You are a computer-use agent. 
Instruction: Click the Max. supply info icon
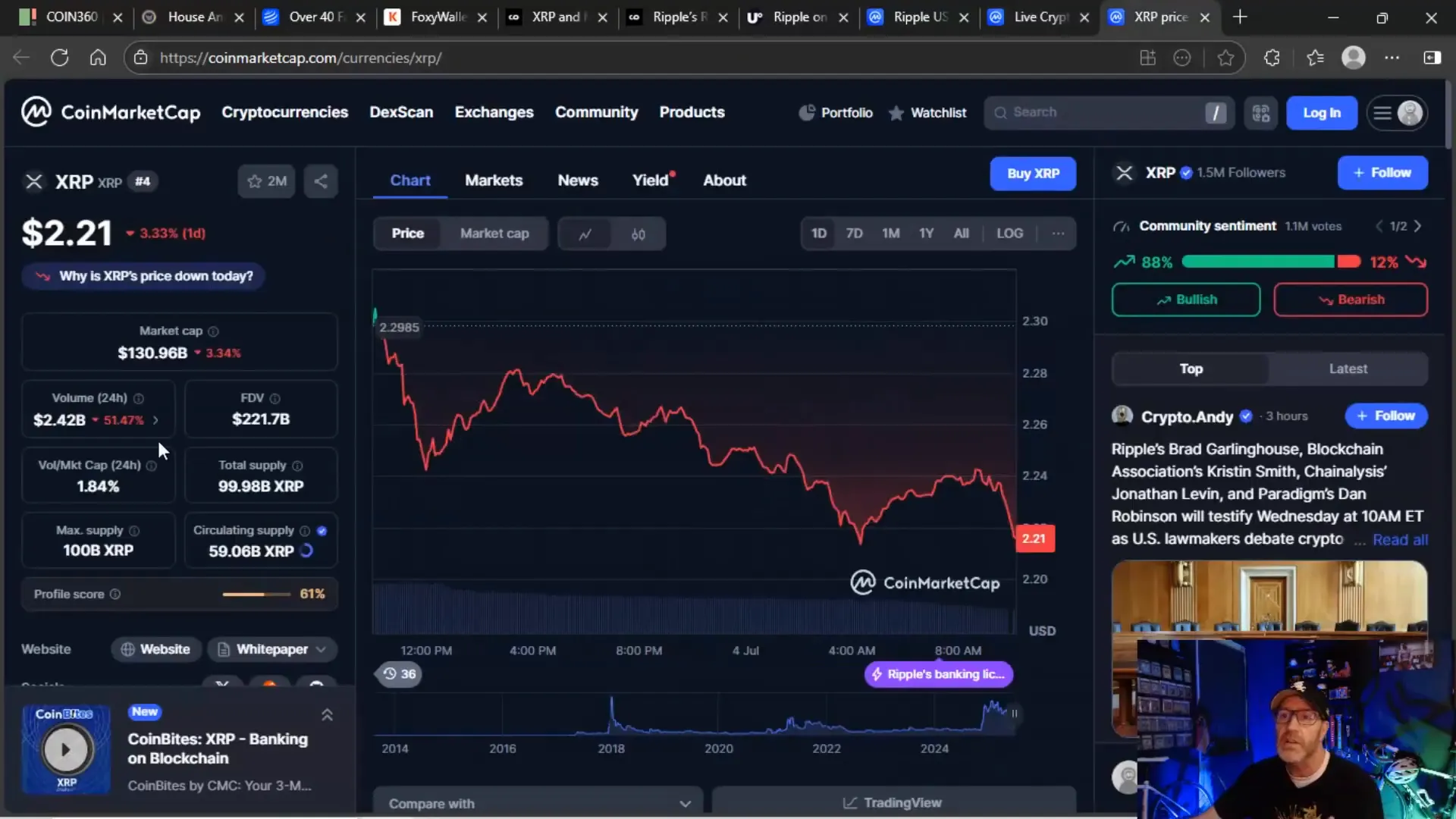(134, 531)
